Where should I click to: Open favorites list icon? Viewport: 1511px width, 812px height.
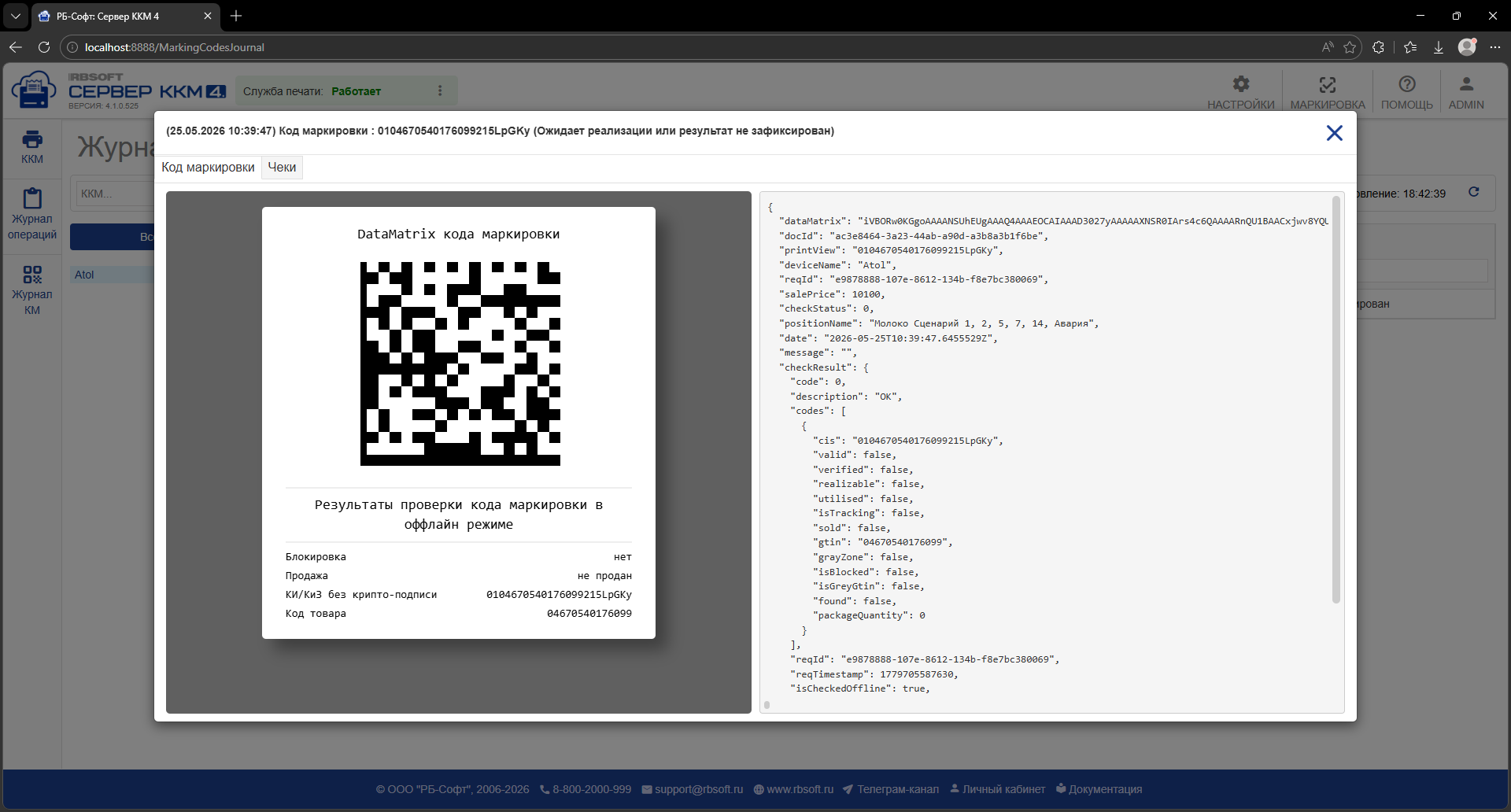(1410, 47)
